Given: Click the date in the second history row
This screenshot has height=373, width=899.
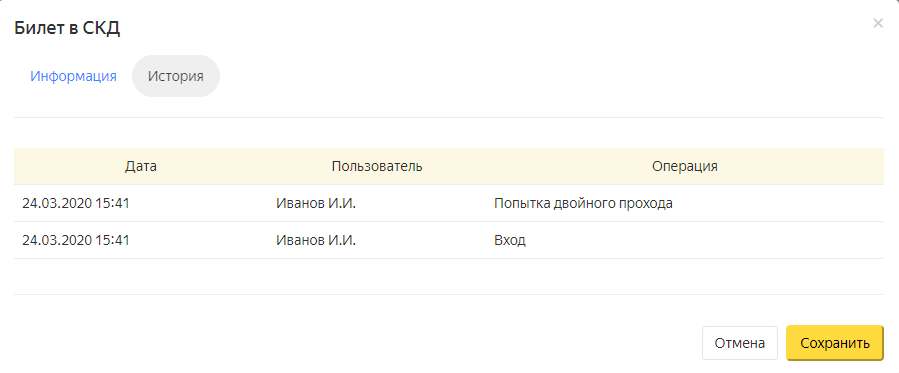Looking at the screenshot, I should [x=76, y=240].
